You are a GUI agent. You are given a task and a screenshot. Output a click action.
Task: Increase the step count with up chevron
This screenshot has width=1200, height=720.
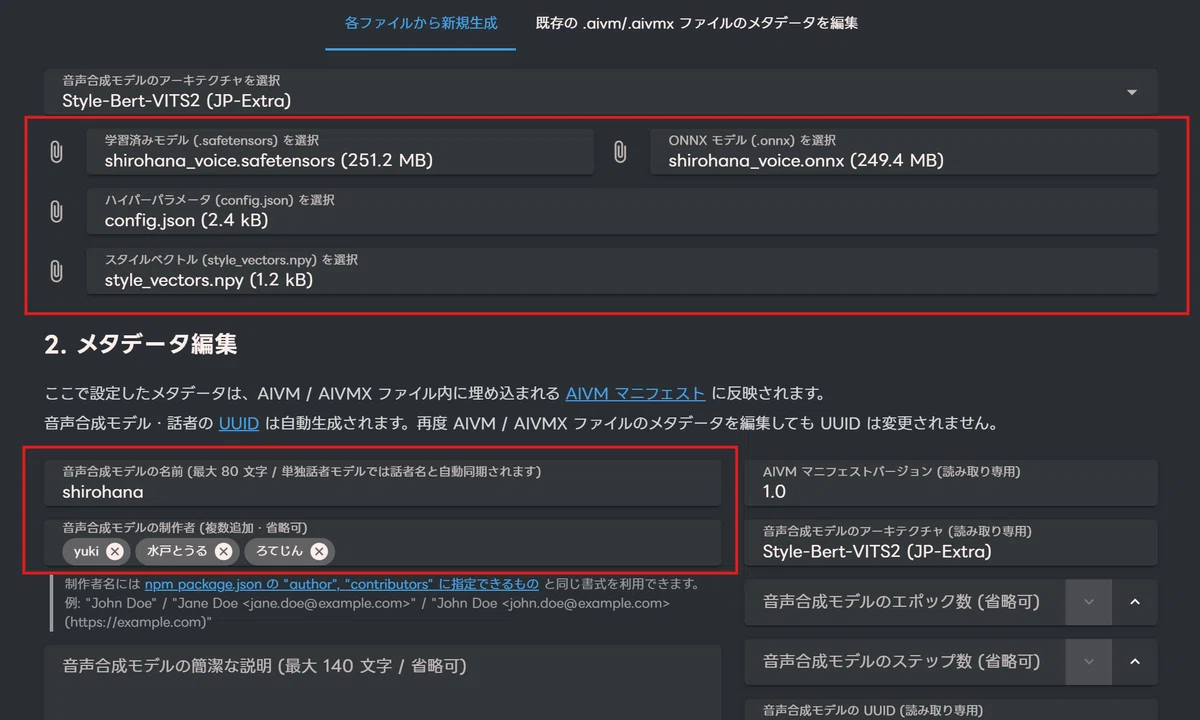click(1135, 662)
